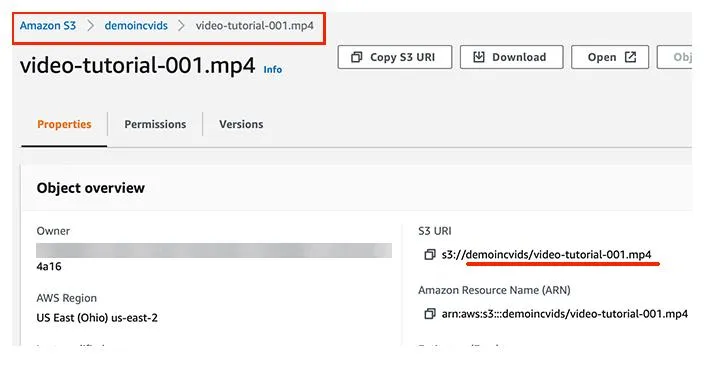
Task: Open the object in new tab
Action: tap(610, 57)
